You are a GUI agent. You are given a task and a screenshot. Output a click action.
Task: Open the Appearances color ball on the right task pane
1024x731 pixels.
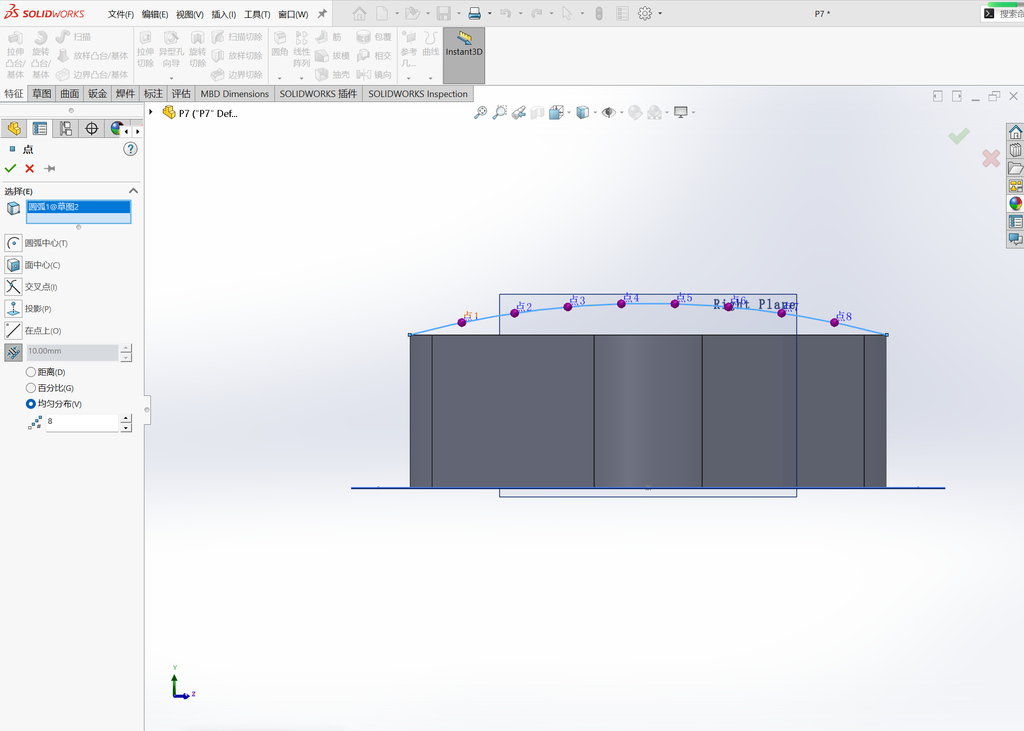tap(1015, 203)
